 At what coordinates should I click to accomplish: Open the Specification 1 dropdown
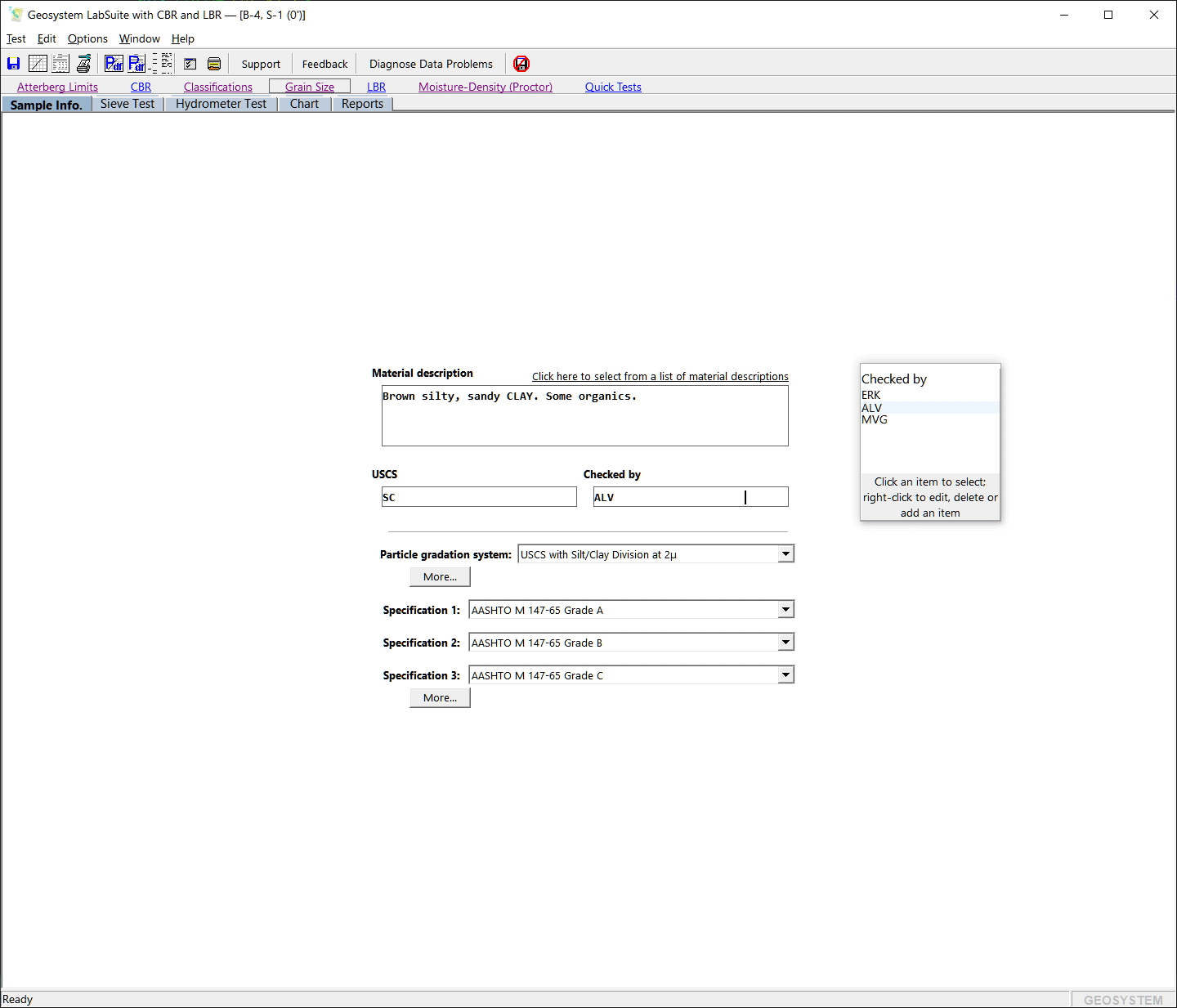pyautogui.click(x=785, y=610)
